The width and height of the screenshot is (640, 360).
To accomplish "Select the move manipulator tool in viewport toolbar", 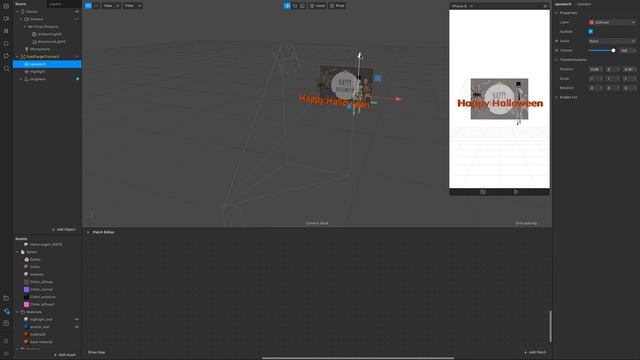I will pos(287,6).
